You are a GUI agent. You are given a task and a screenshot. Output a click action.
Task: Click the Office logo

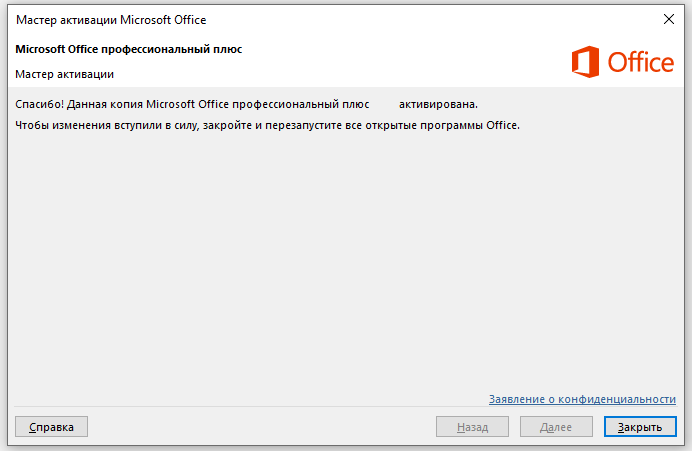point(623,62)
